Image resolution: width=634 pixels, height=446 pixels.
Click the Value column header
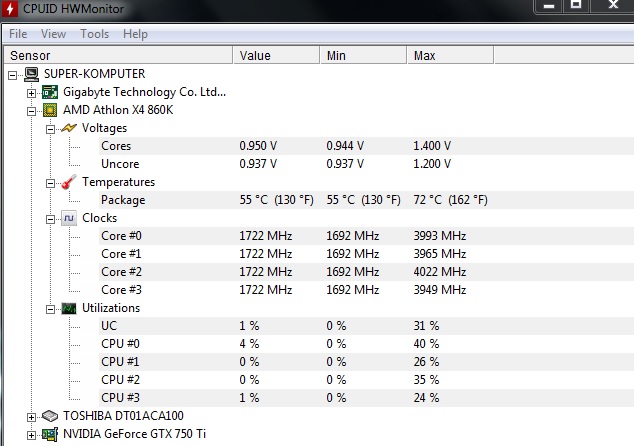click(276, 55)
